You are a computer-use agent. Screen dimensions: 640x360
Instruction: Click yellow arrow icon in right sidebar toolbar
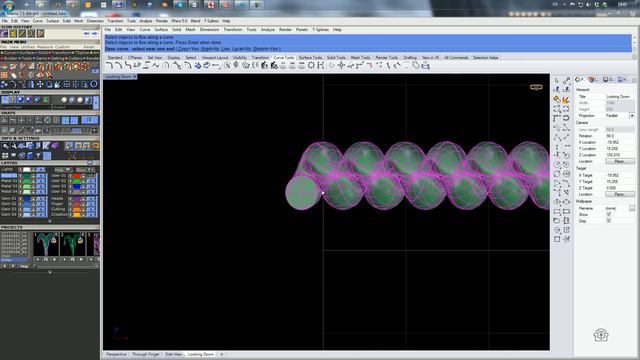click(566, 99)
